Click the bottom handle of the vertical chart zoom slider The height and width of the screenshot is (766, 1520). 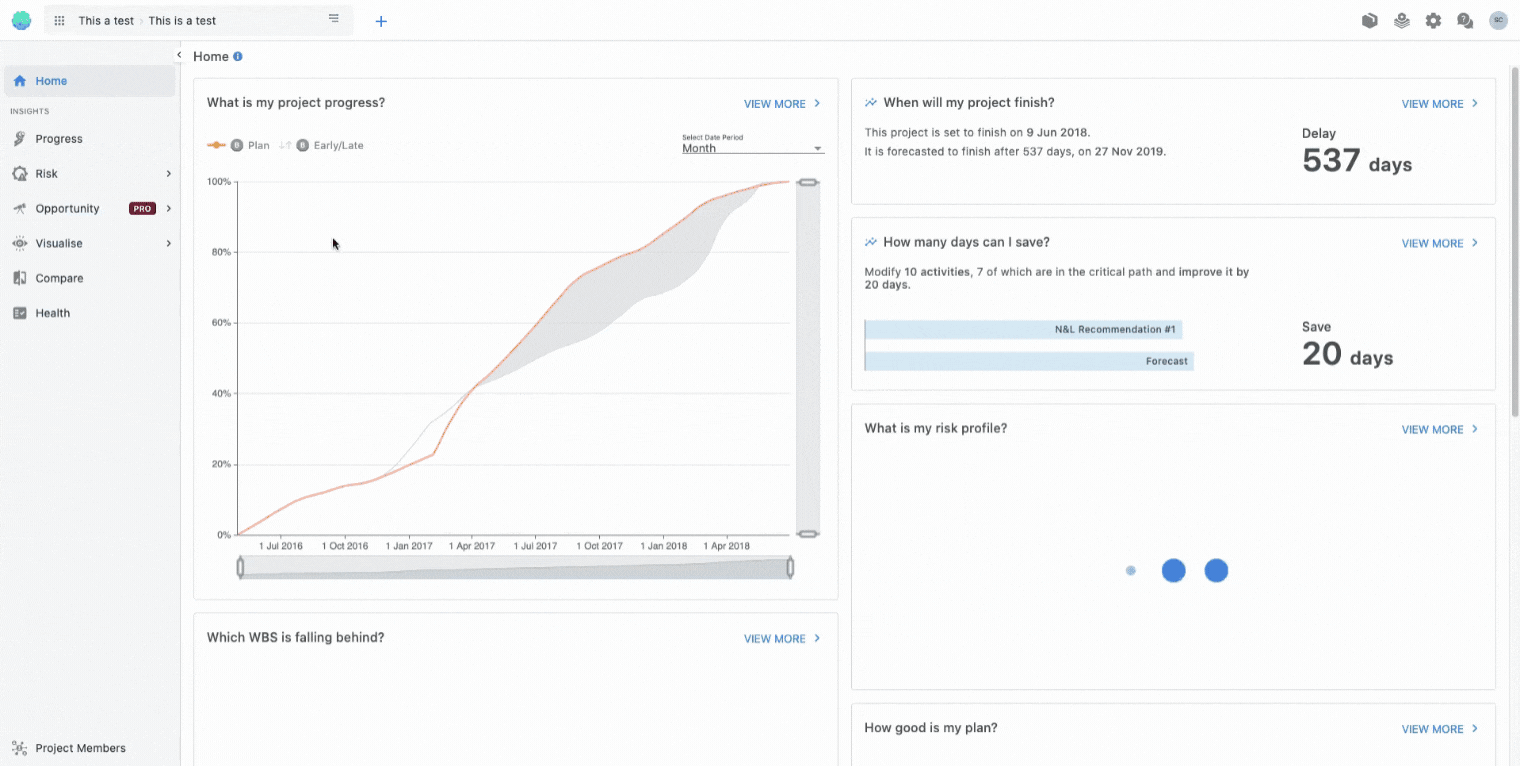point(808,534)
